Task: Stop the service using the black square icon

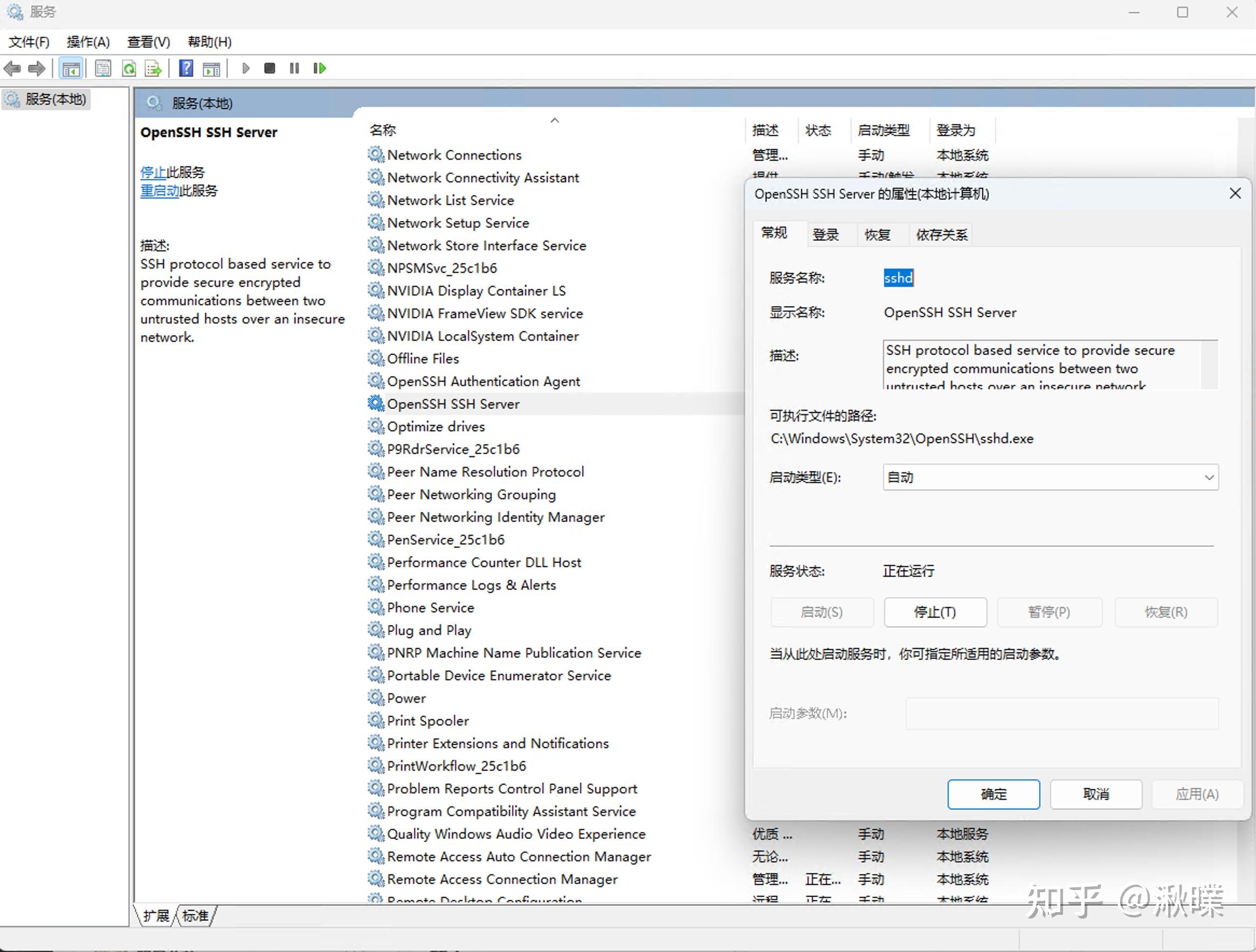Action: (269, 68)
